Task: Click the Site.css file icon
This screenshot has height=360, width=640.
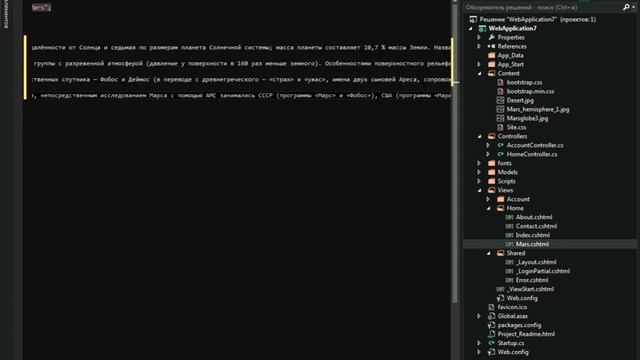Action: (500, 127)
